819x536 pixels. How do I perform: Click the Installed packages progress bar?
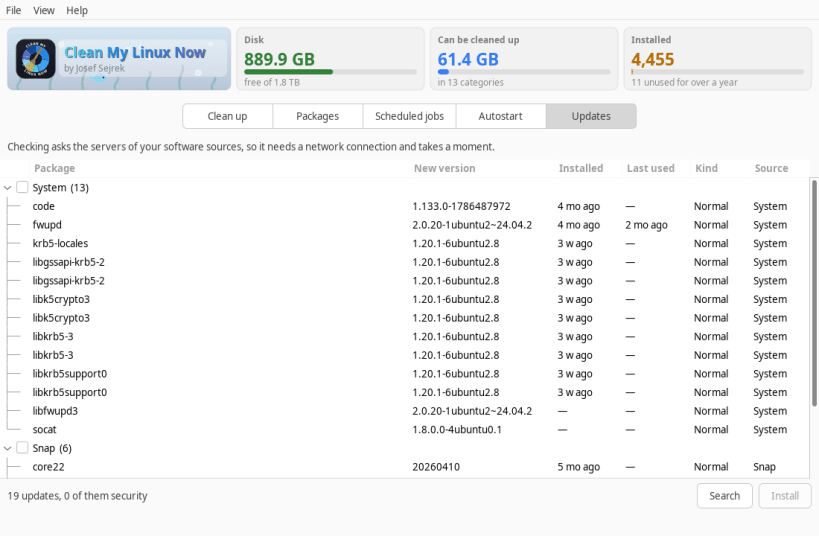[x=718, y=72]
